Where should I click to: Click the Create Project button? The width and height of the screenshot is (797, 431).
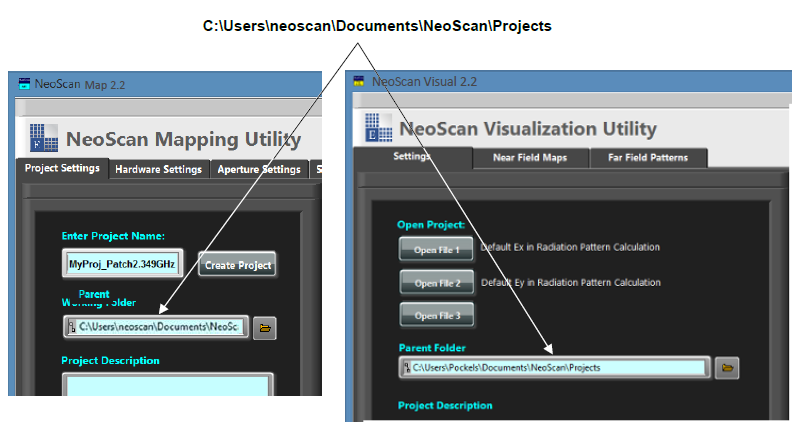point(237,265)
